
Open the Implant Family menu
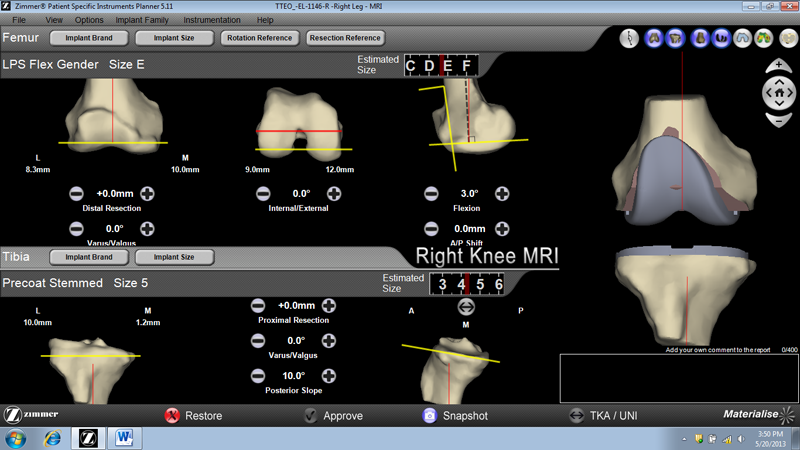[140, 20]
